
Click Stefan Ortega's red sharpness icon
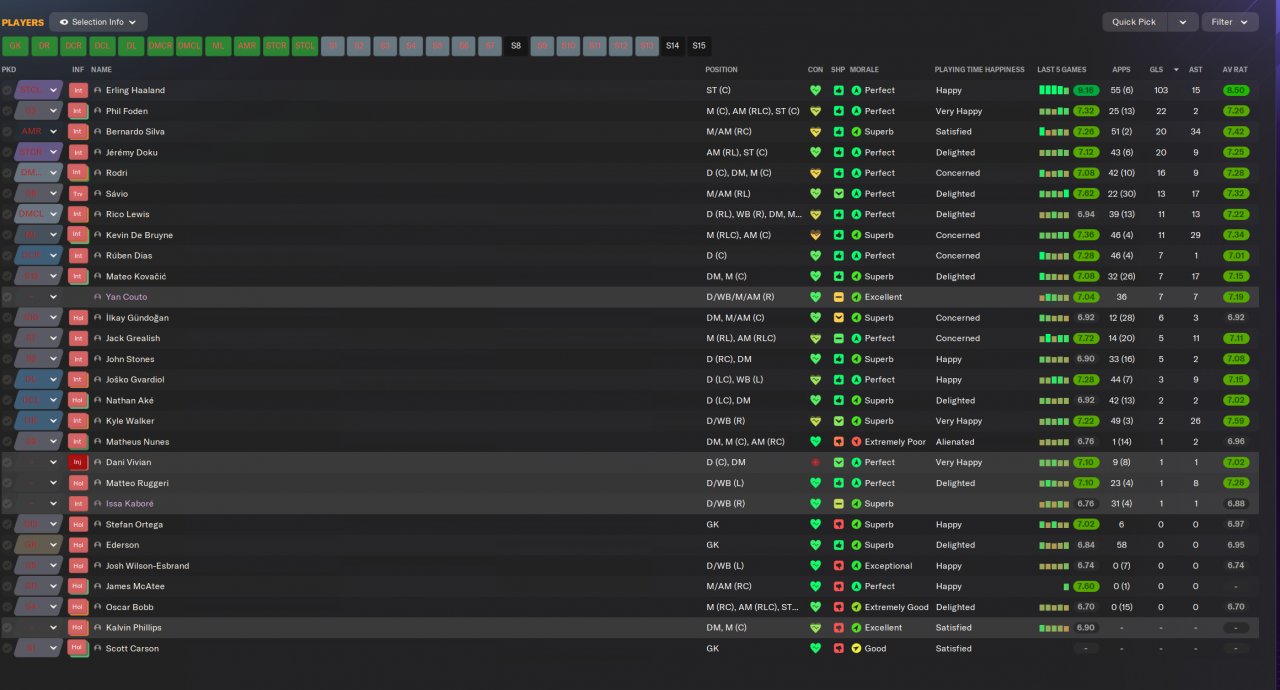[838, 524]
